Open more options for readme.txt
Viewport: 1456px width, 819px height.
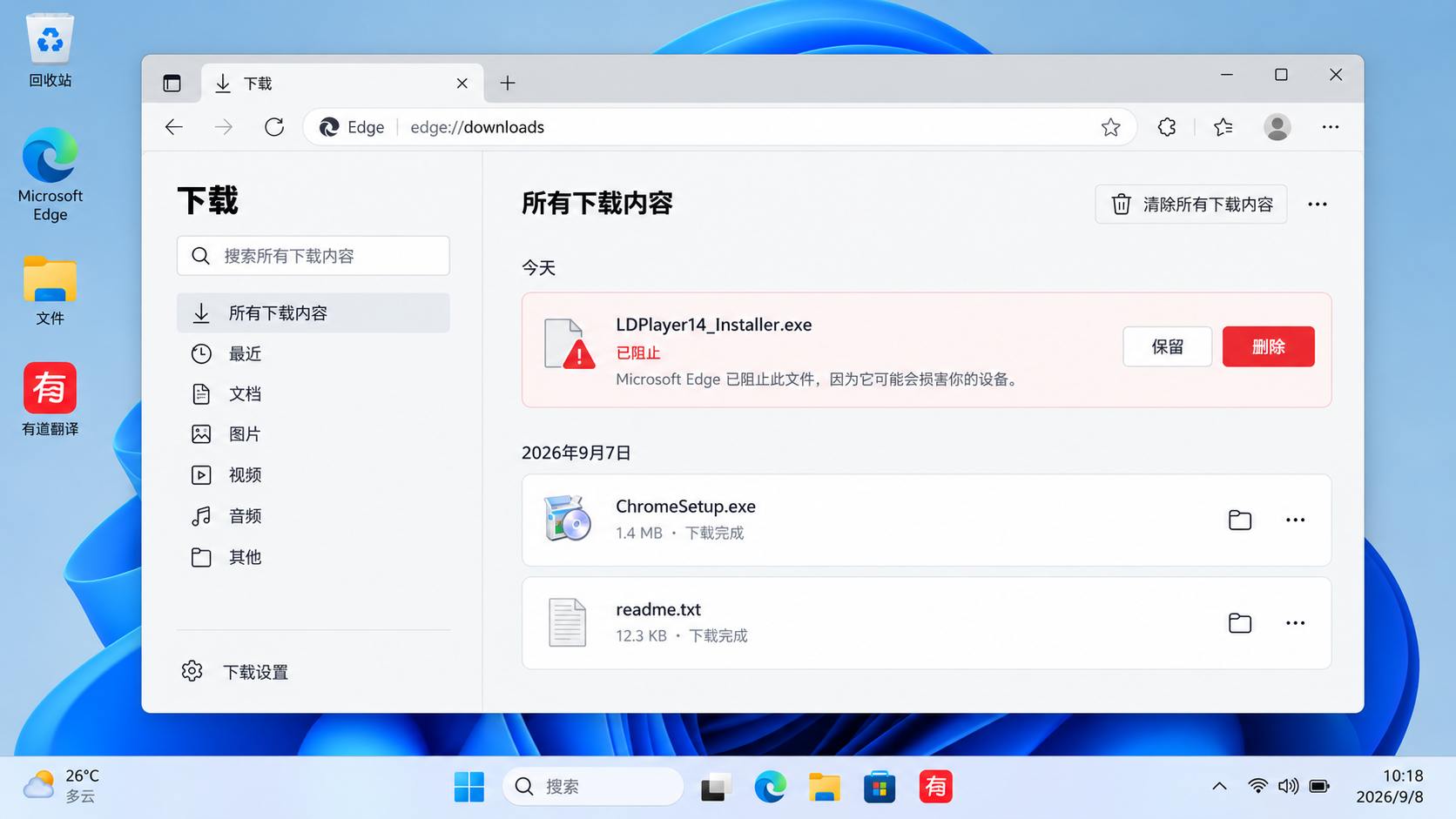click(x=1296, y=623)
